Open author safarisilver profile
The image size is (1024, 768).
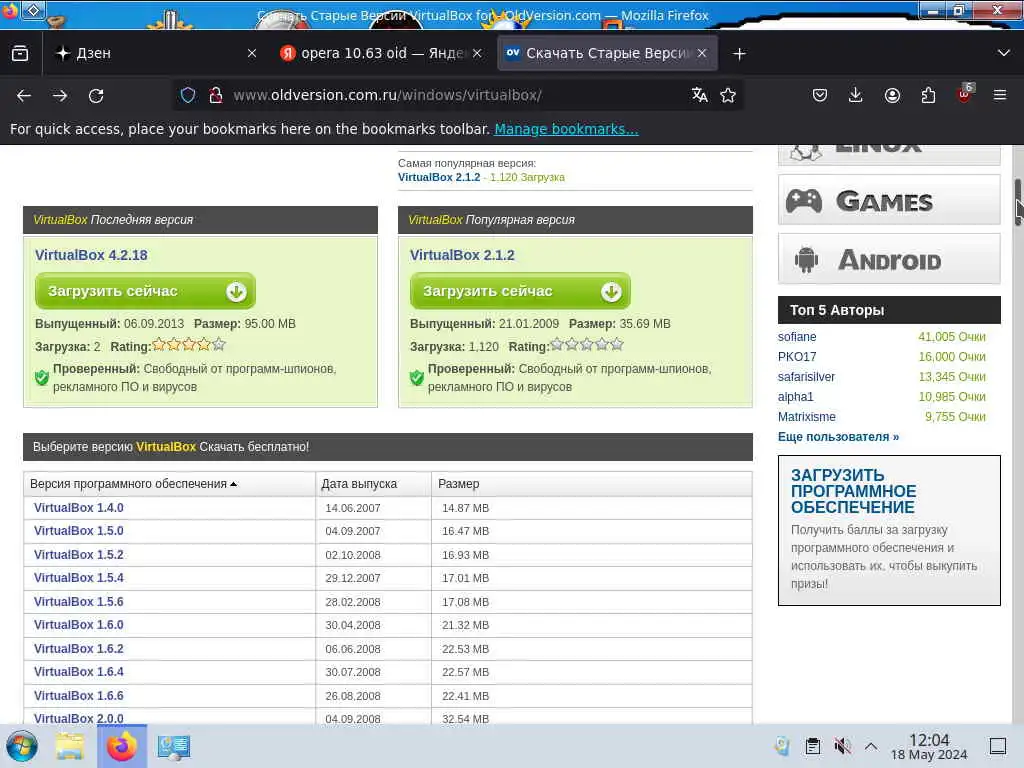(x=806, y=377)
